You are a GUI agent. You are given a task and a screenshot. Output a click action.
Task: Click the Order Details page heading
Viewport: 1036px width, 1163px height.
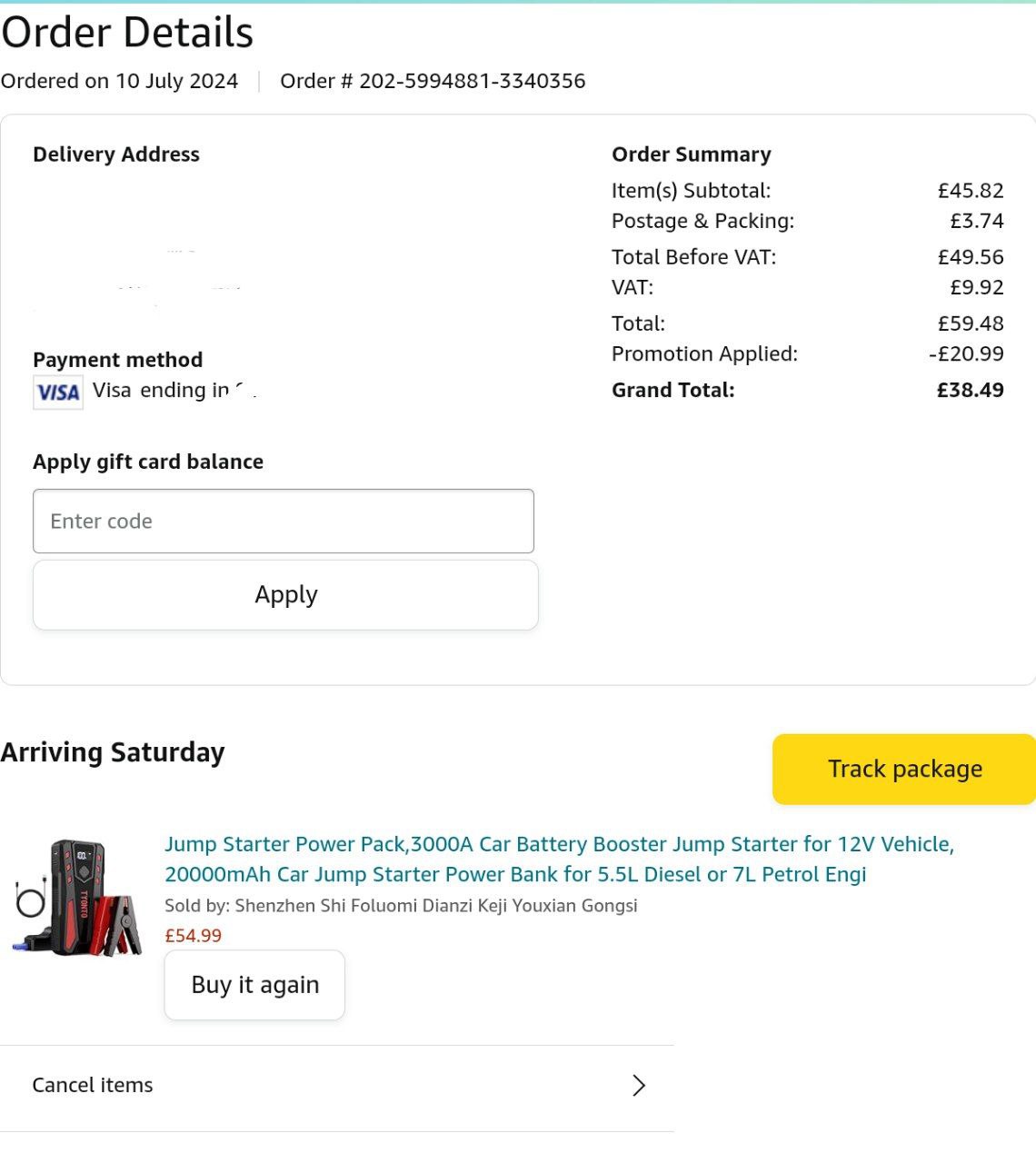coord(127,33)
